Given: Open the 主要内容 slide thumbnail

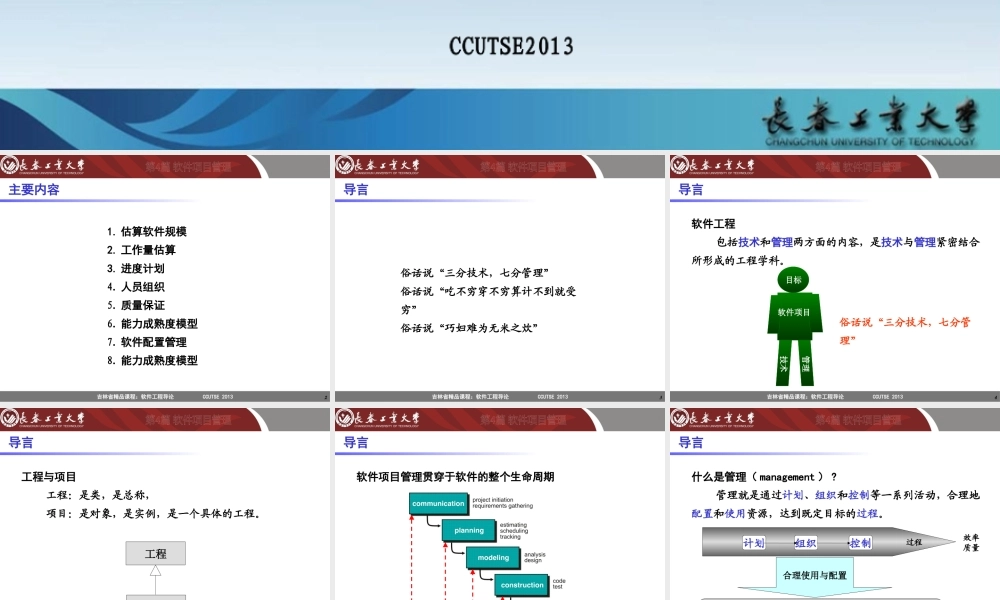Looking at the screenshot, I should click(165, 277).
